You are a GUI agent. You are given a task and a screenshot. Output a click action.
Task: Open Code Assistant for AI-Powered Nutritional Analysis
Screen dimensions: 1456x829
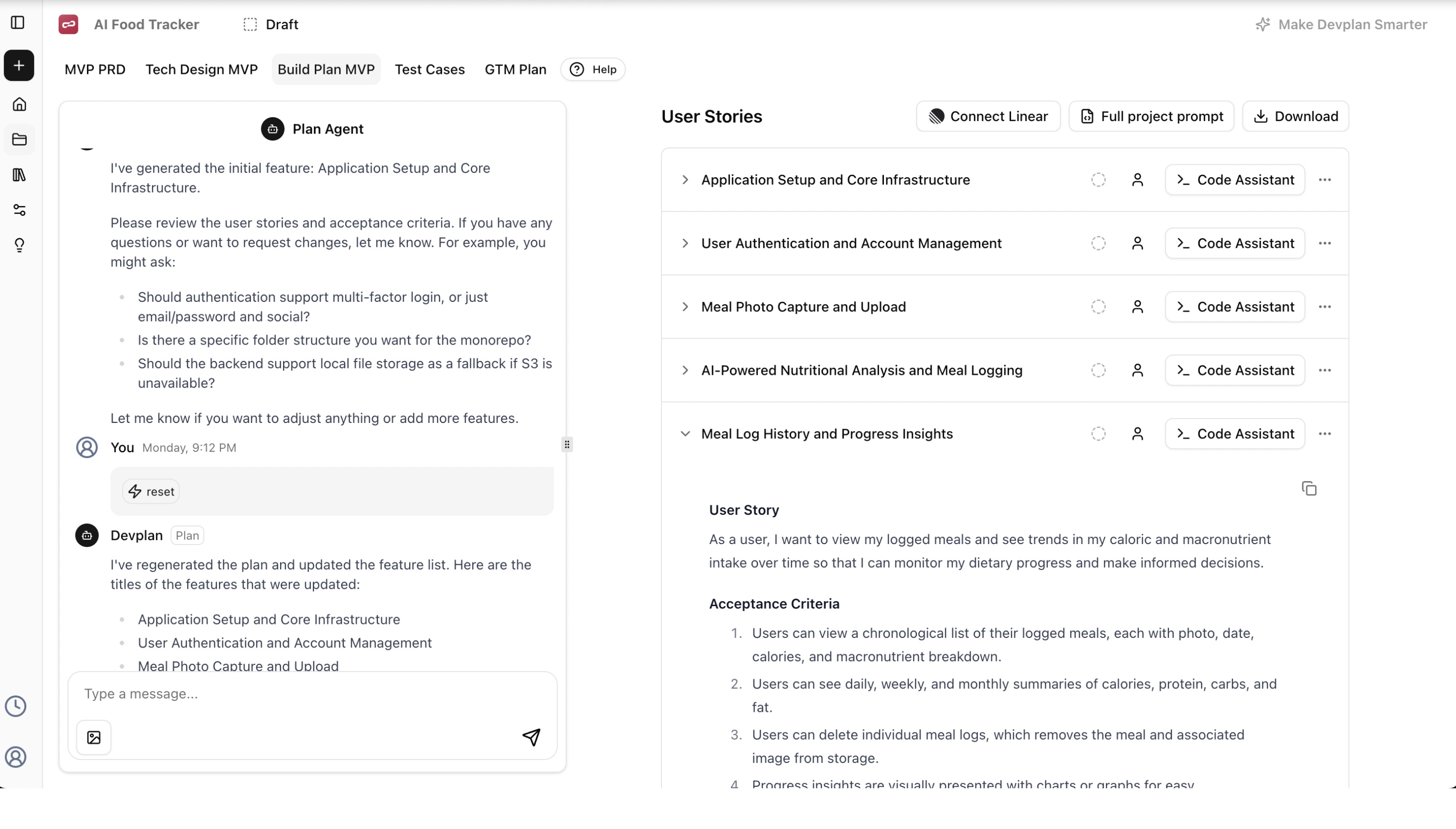(1235, 371)
